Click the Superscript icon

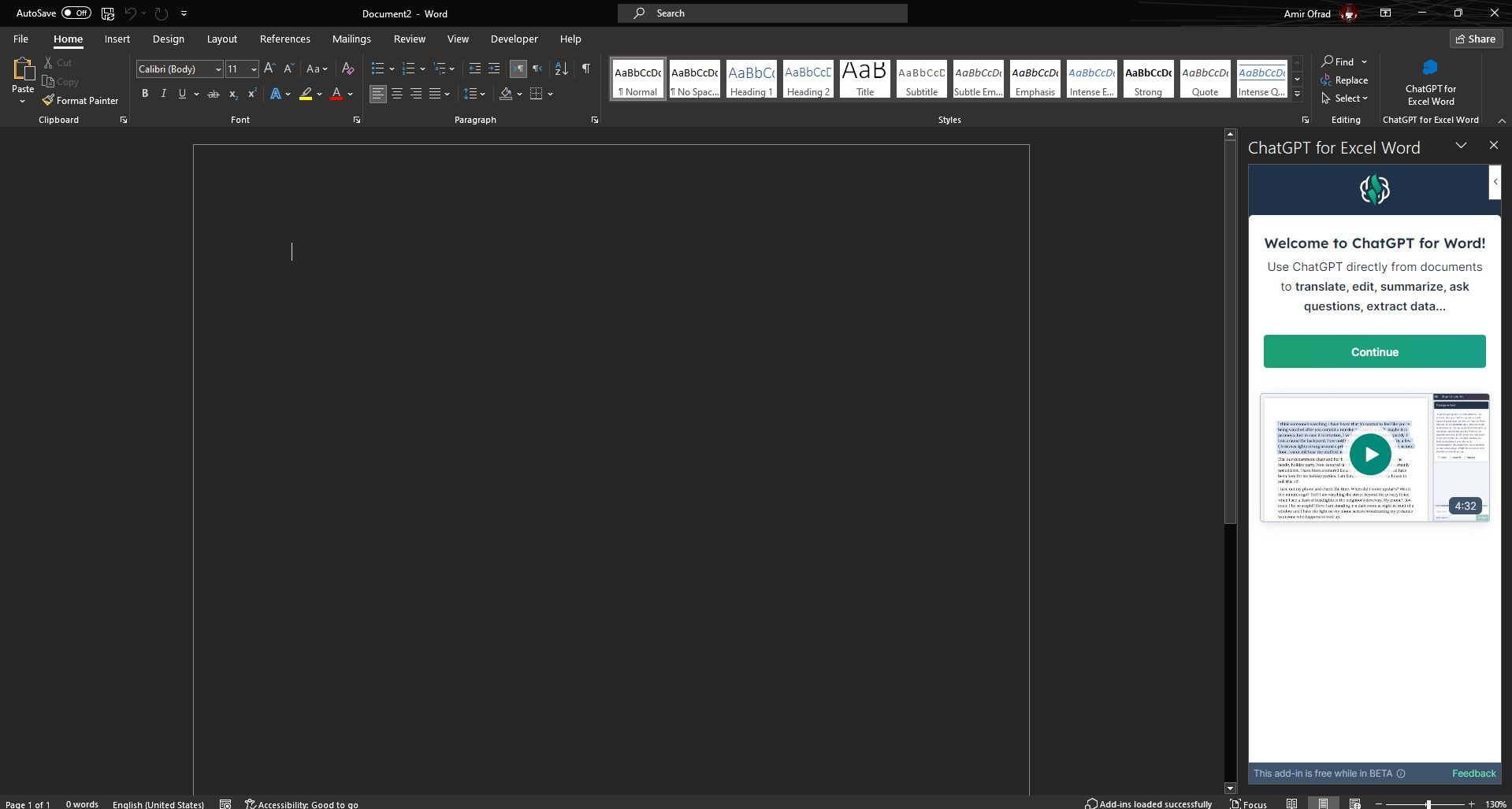251,94
